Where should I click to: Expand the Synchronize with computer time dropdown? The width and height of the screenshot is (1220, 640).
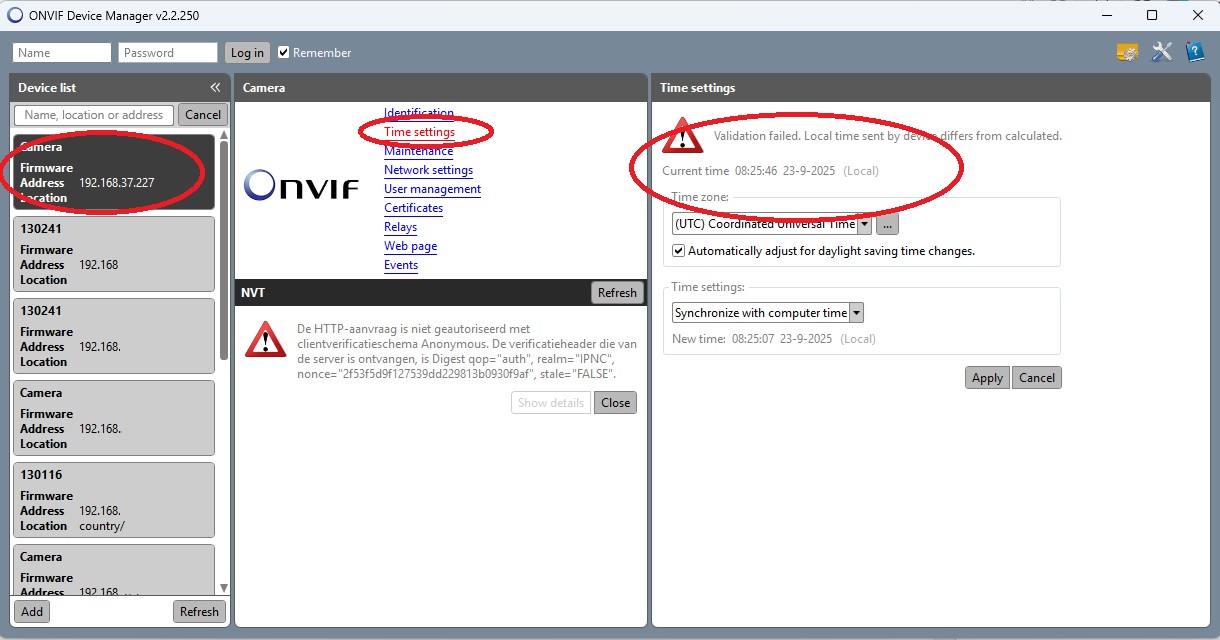point(857,313)
